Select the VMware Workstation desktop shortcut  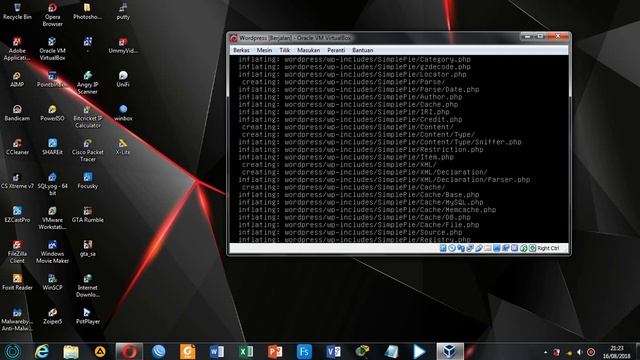click(52, 218)
